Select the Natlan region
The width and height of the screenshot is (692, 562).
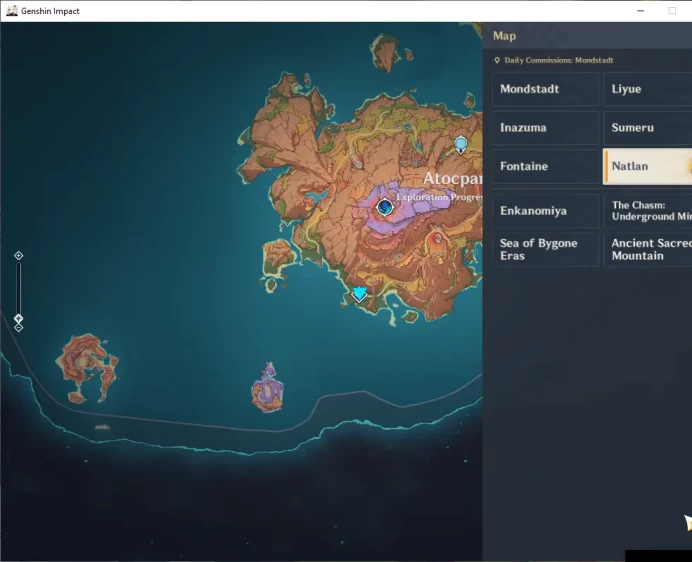(x=647, y=166)
